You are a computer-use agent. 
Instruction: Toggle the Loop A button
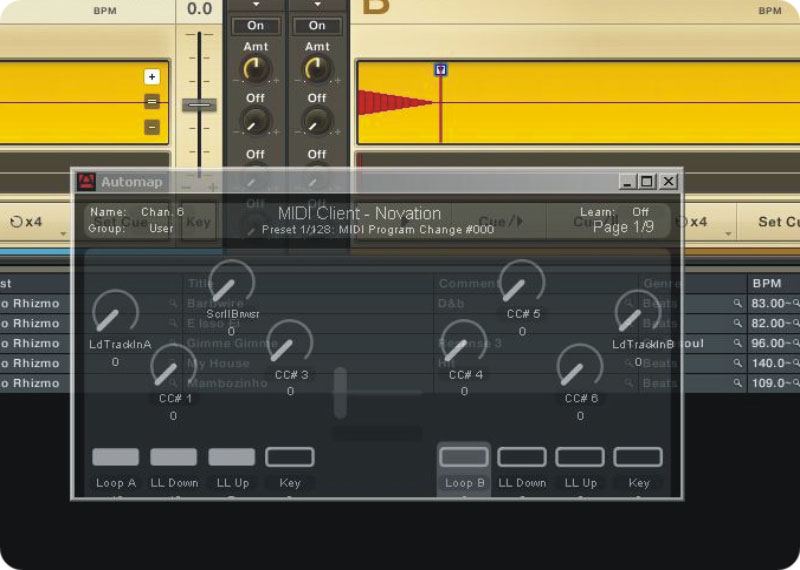tap(116, 457)
